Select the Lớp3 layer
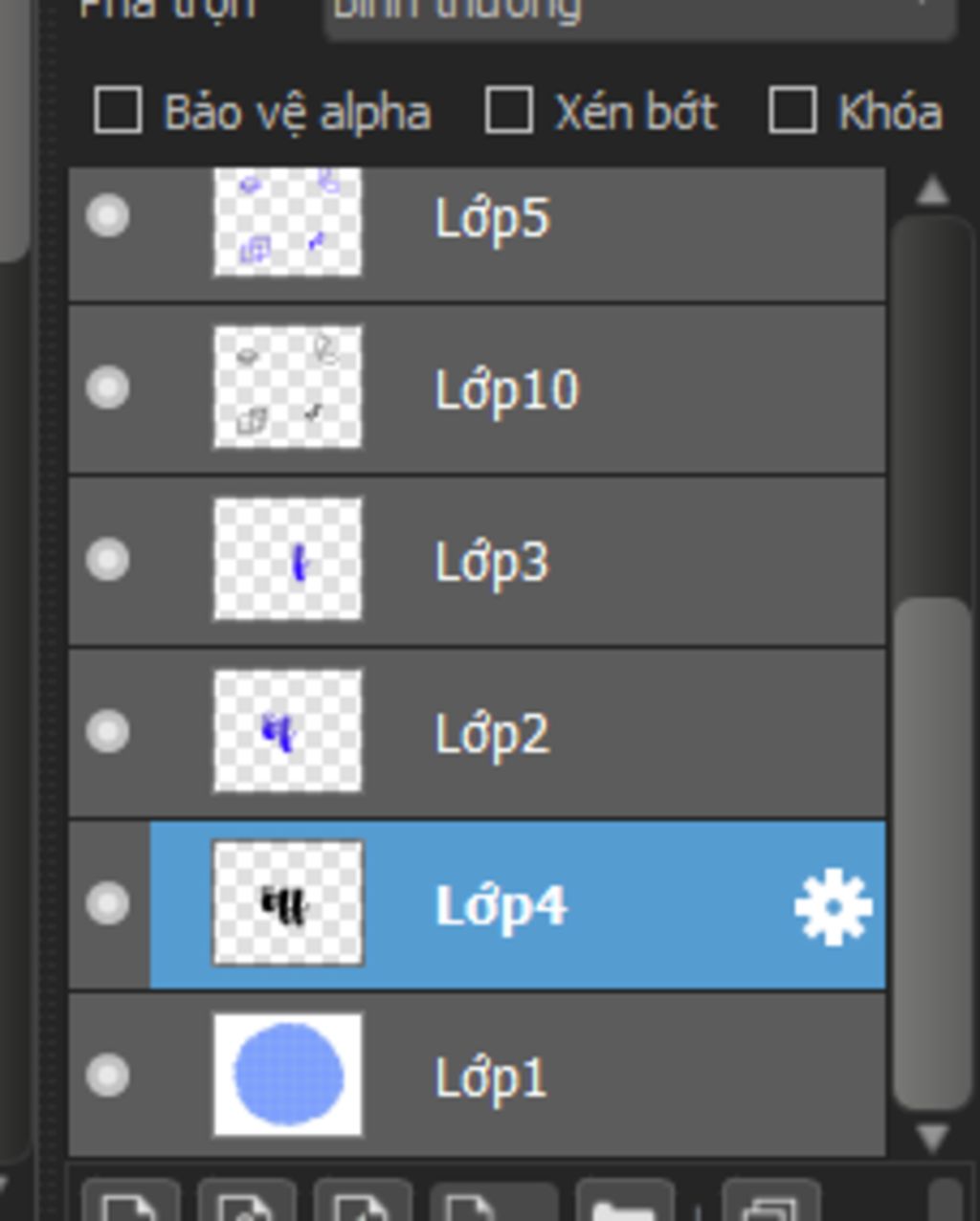Screen dimensions: 980x1221 (x=477, y=561)
